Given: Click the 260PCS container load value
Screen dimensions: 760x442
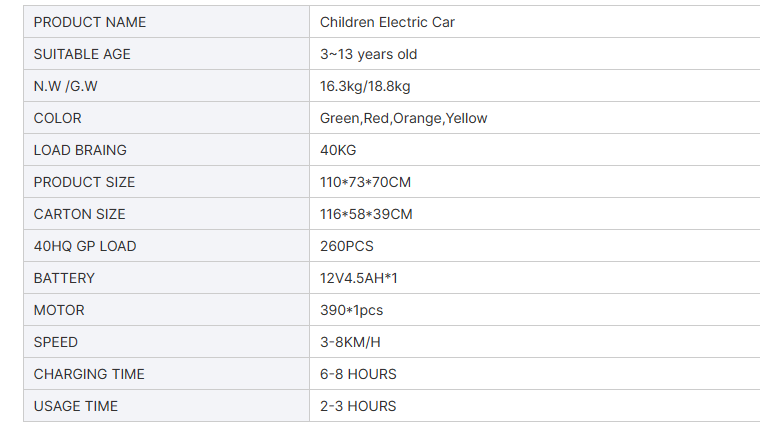Looking at the screenshot, I should click(347, 246).
